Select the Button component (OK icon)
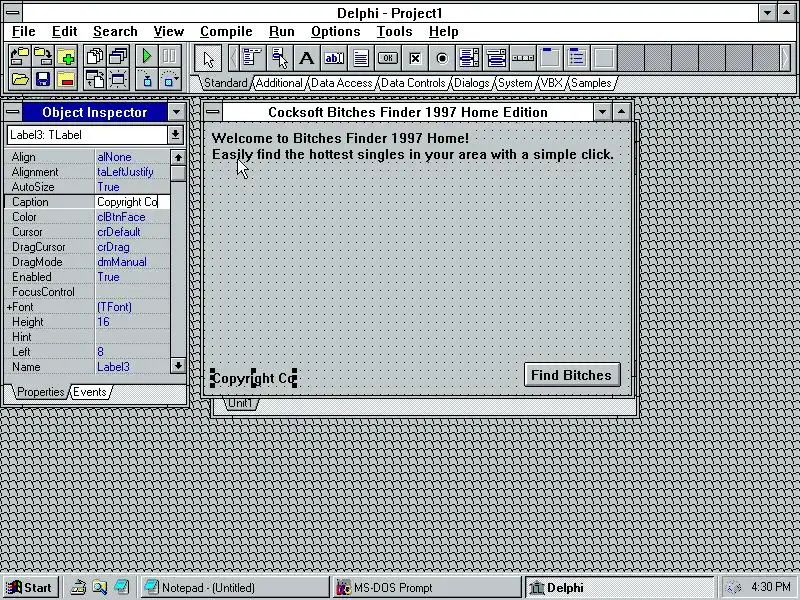Screen dimensions: 800x600 point(388,58)
